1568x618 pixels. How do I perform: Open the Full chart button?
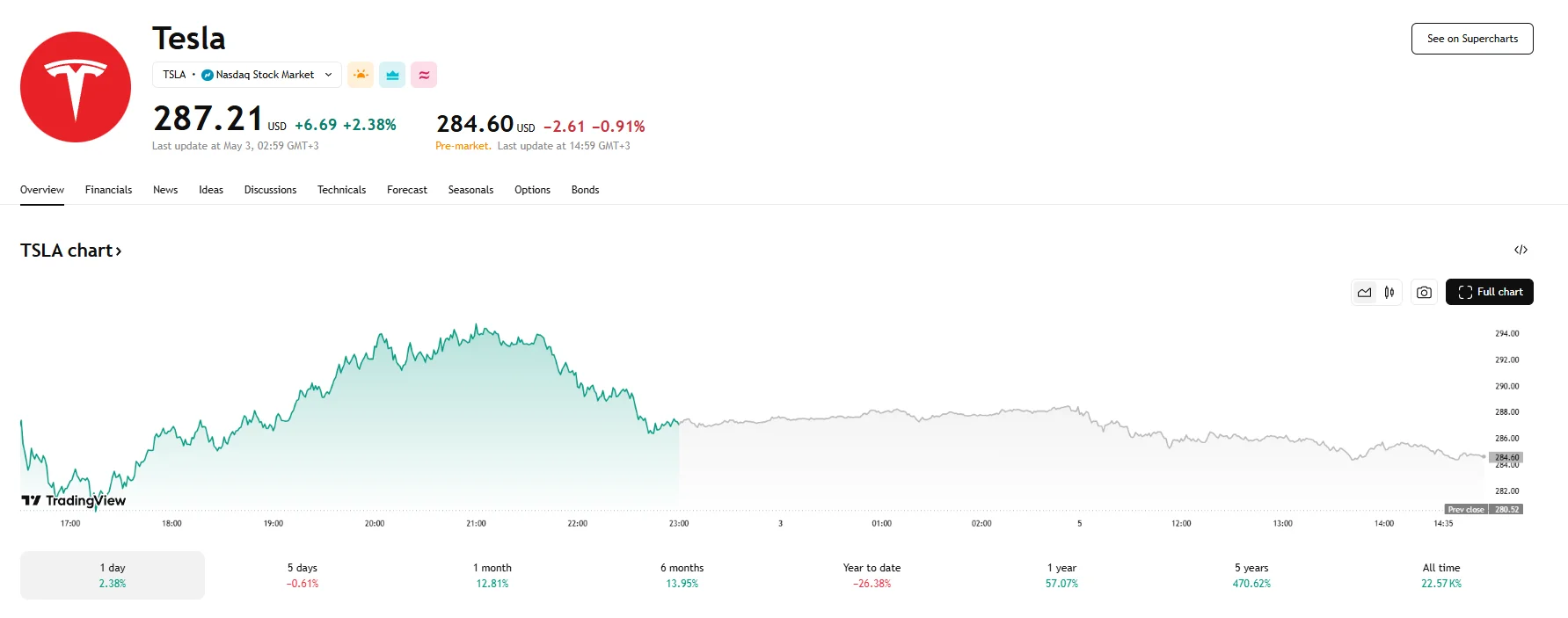[x=1490, y=292]
